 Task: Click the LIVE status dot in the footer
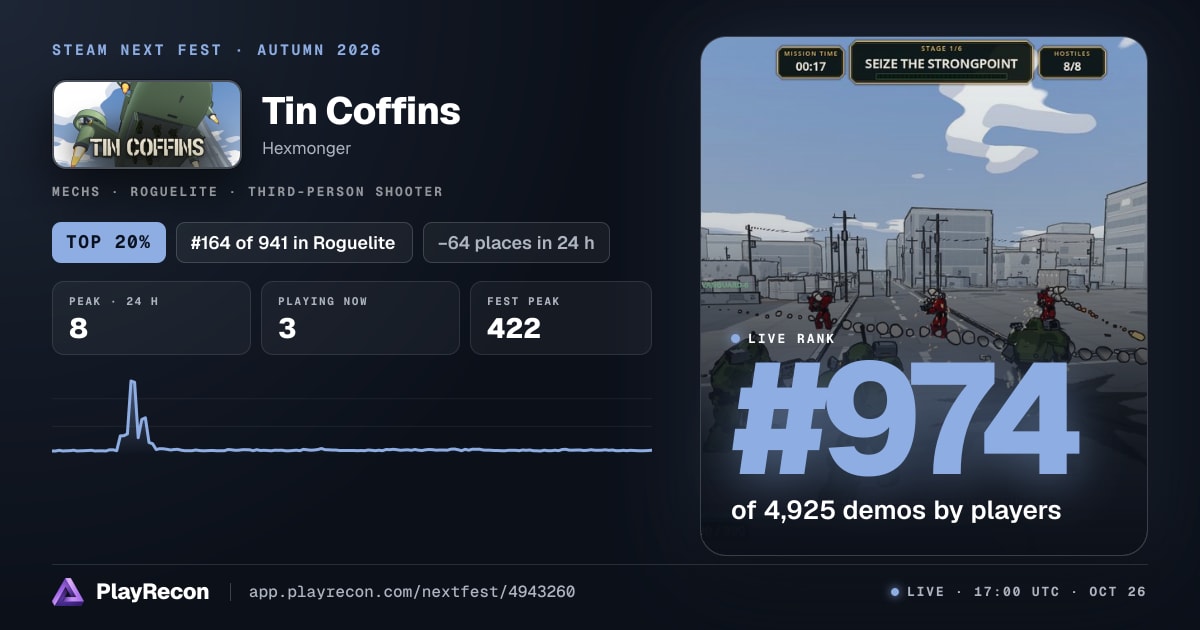click(x=895, y=592)
